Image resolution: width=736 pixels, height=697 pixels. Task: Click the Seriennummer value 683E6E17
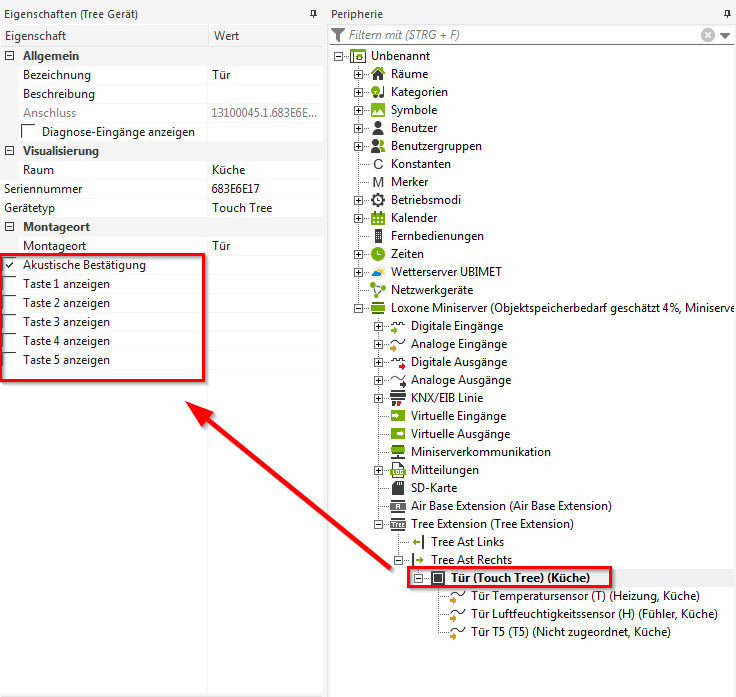click(x=266, y=189)
